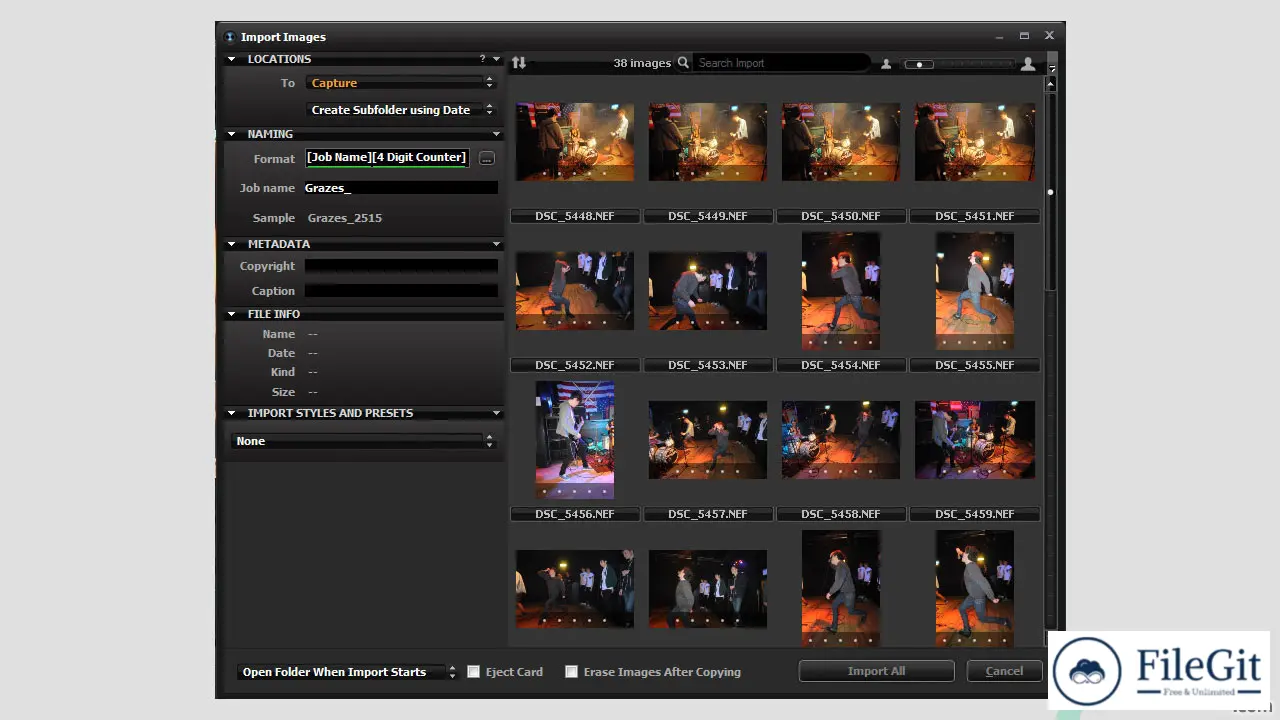The image size is (1280, 720).
Task: Click the large thumbnail size person icon
Action: (1028, 64)
